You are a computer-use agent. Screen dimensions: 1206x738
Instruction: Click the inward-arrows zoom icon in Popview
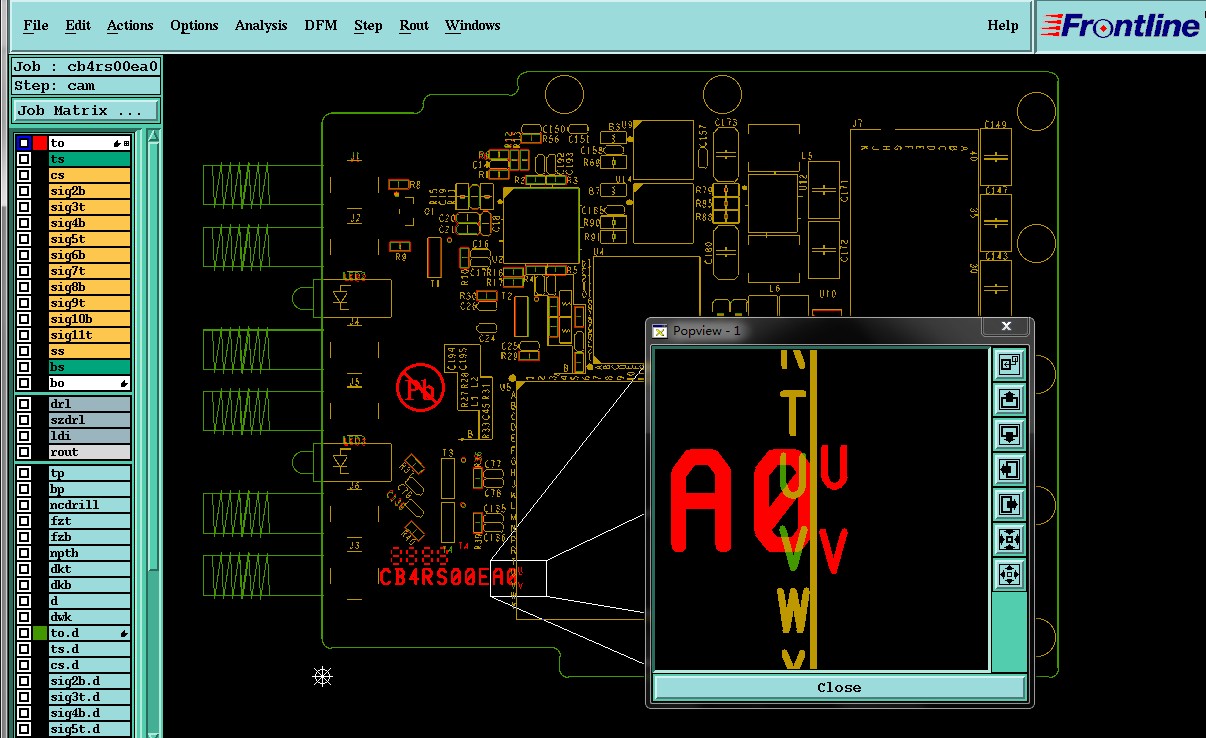coord(1009,540)
